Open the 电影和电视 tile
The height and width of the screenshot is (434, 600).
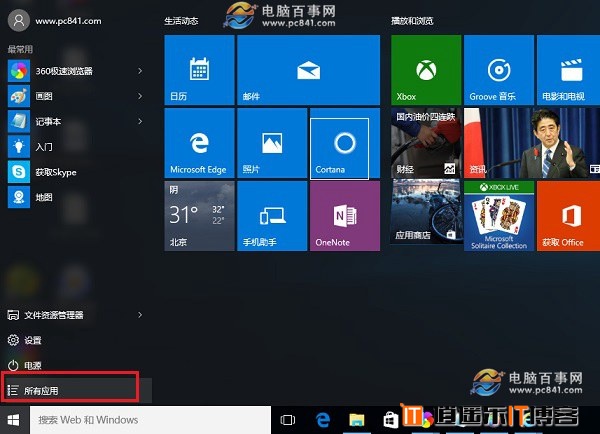coord(570,70)
